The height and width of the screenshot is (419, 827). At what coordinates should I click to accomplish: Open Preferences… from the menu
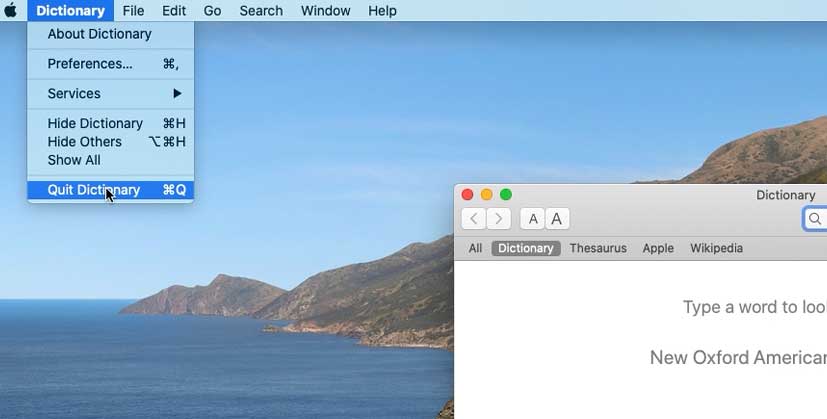point(111,64)
